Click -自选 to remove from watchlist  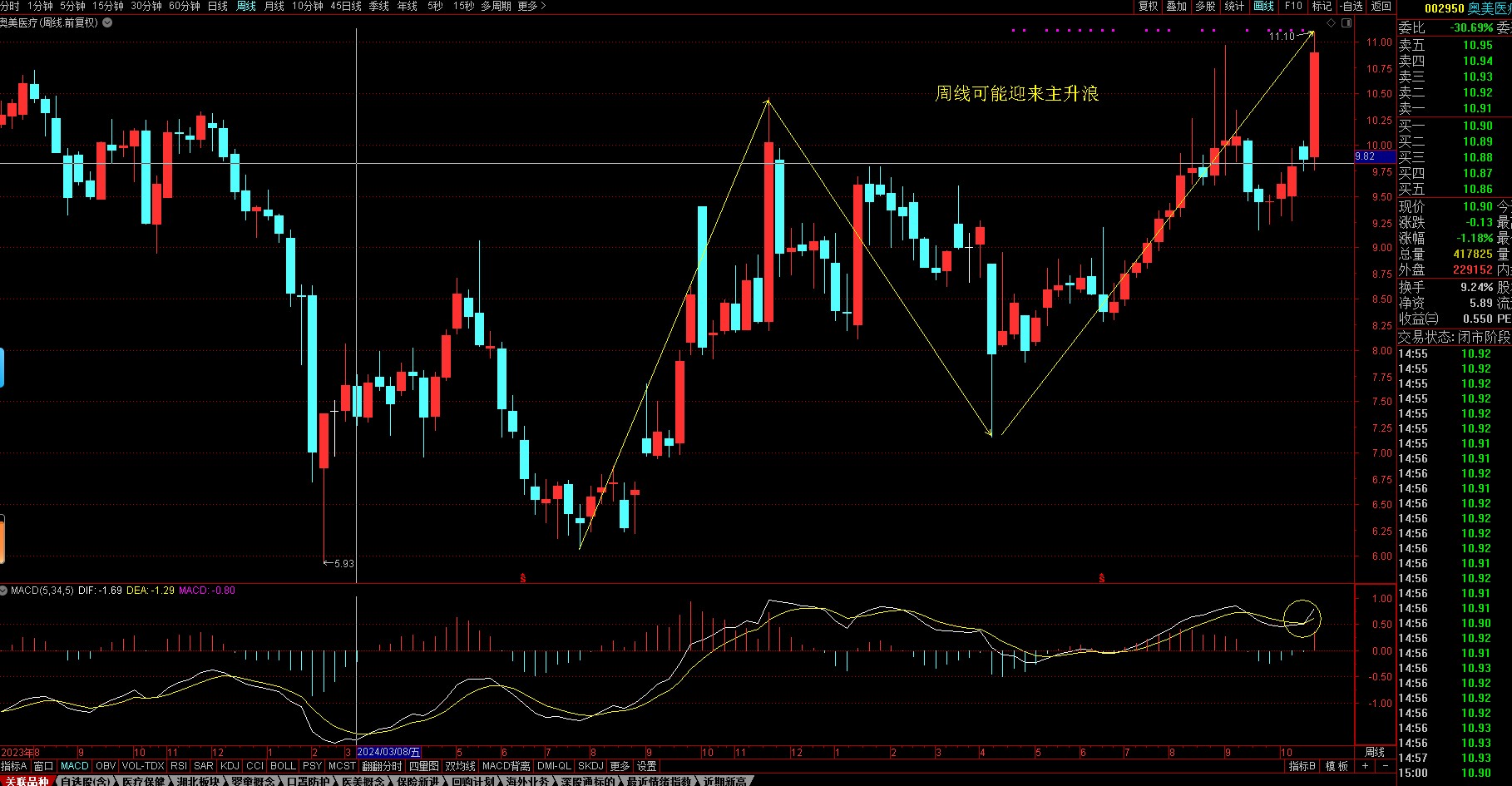pos(1352,6)
